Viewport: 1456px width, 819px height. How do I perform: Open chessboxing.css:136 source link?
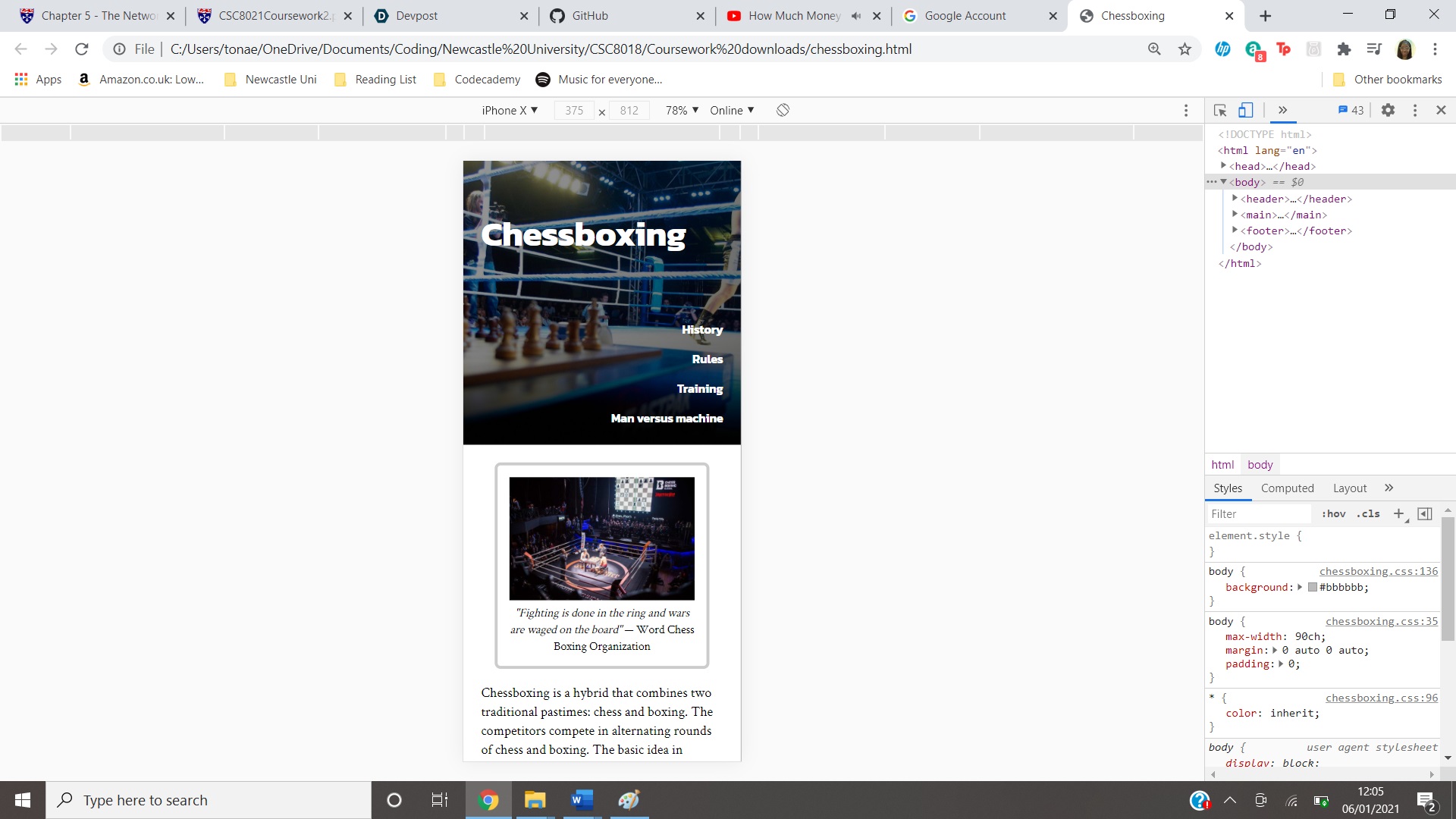click(x=1378, y=571)
